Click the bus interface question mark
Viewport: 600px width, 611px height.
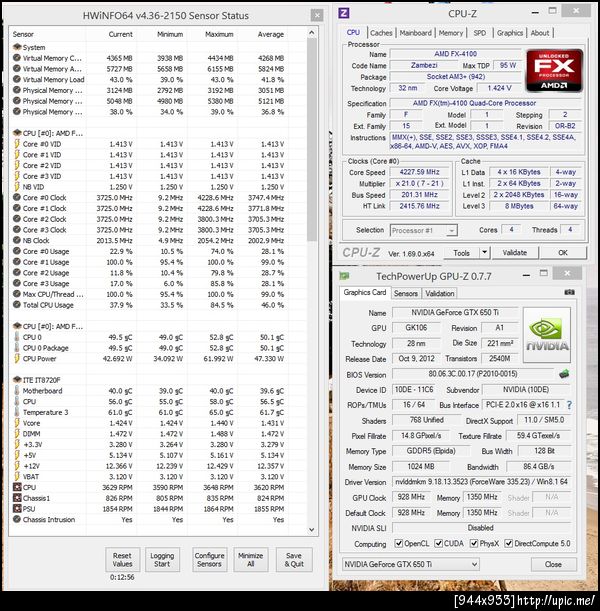(569, 405)
